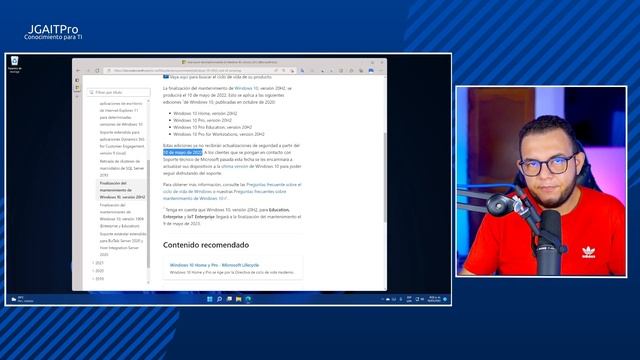Click the highlighted '10 de mayo de 2022' text
Viewport: 640px width, 360px height.
tap(182, 152)
